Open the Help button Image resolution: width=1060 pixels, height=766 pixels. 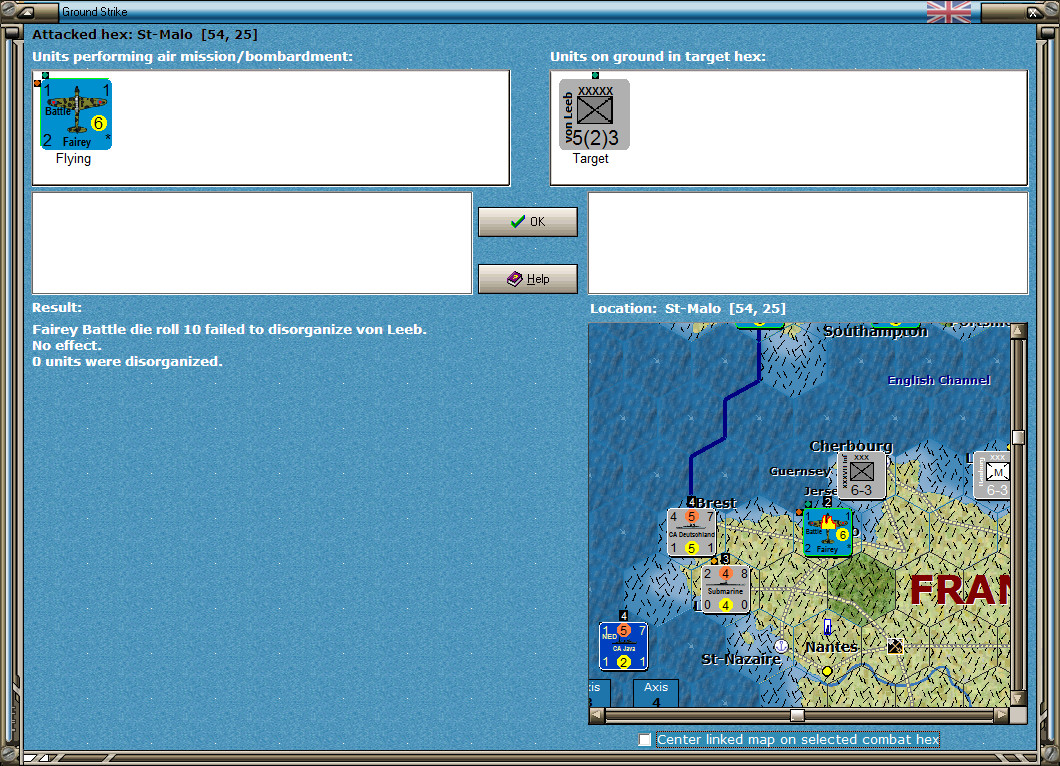(x=528, y=279)
